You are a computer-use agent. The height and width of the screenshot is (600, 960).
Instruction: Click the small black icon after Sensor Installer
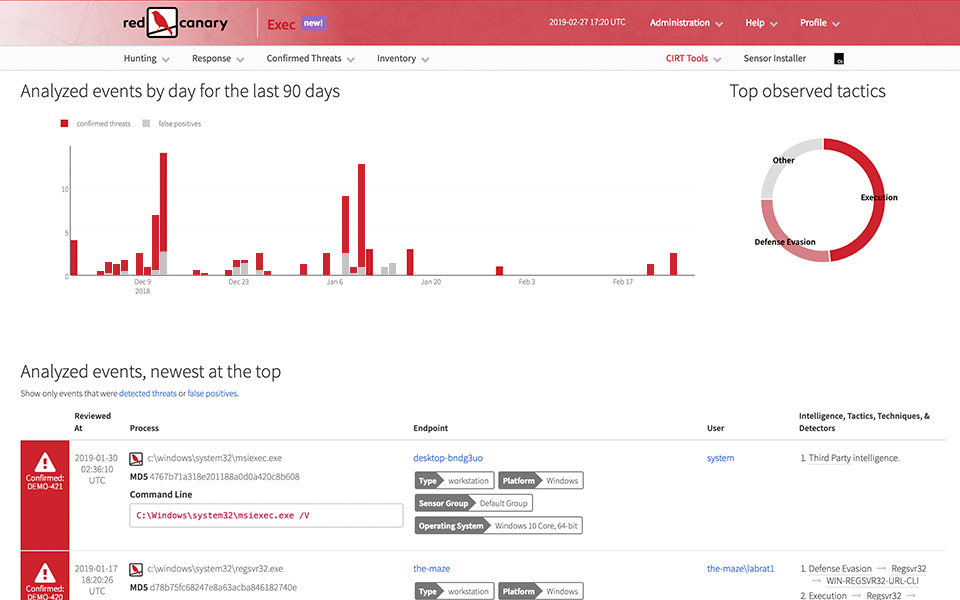coord(839,59)
